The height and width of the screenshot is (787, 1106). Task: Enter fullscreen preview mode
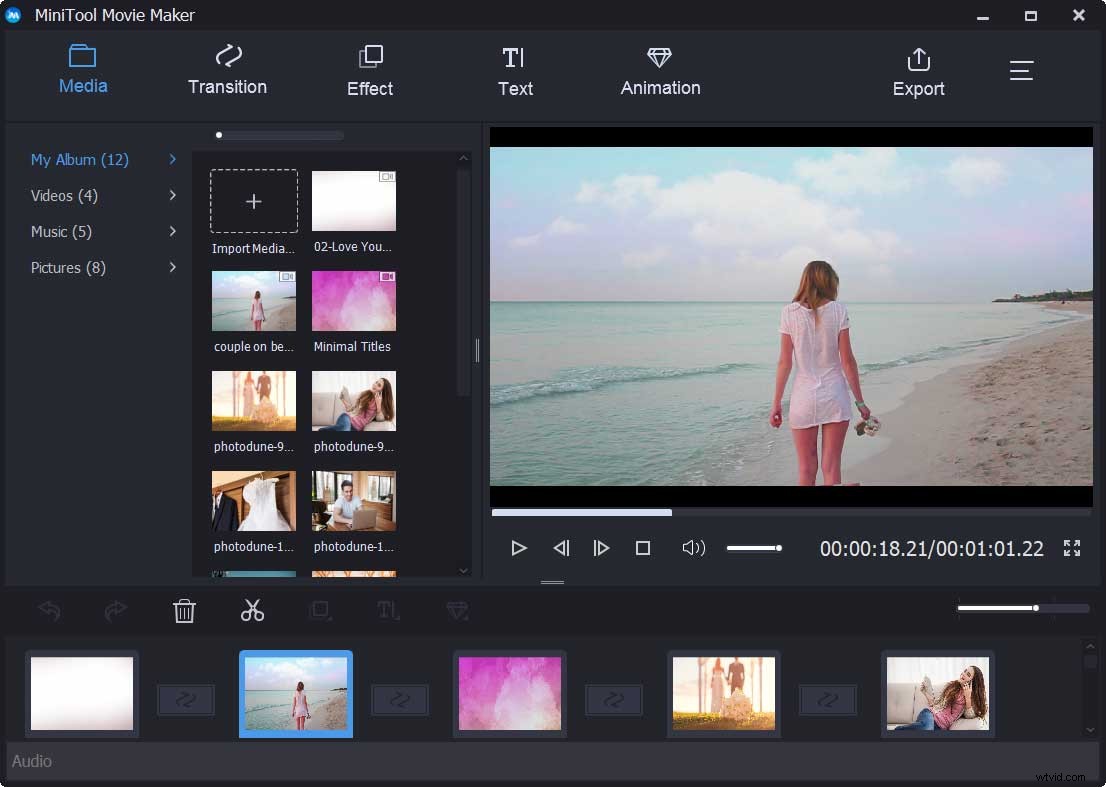1071,547
